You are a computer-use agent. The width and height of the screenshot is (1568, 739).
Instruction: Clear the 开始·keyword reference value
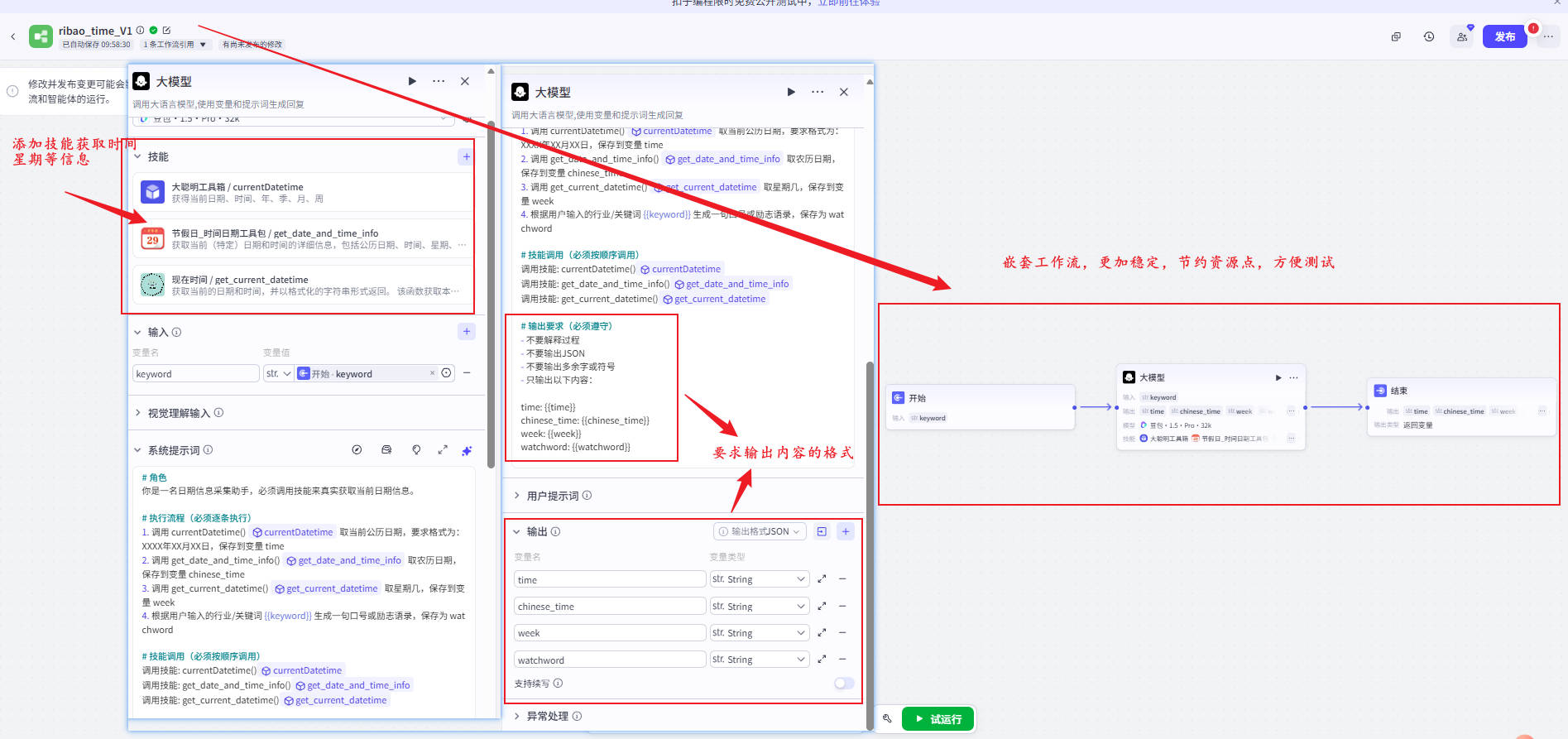(432, 373)
